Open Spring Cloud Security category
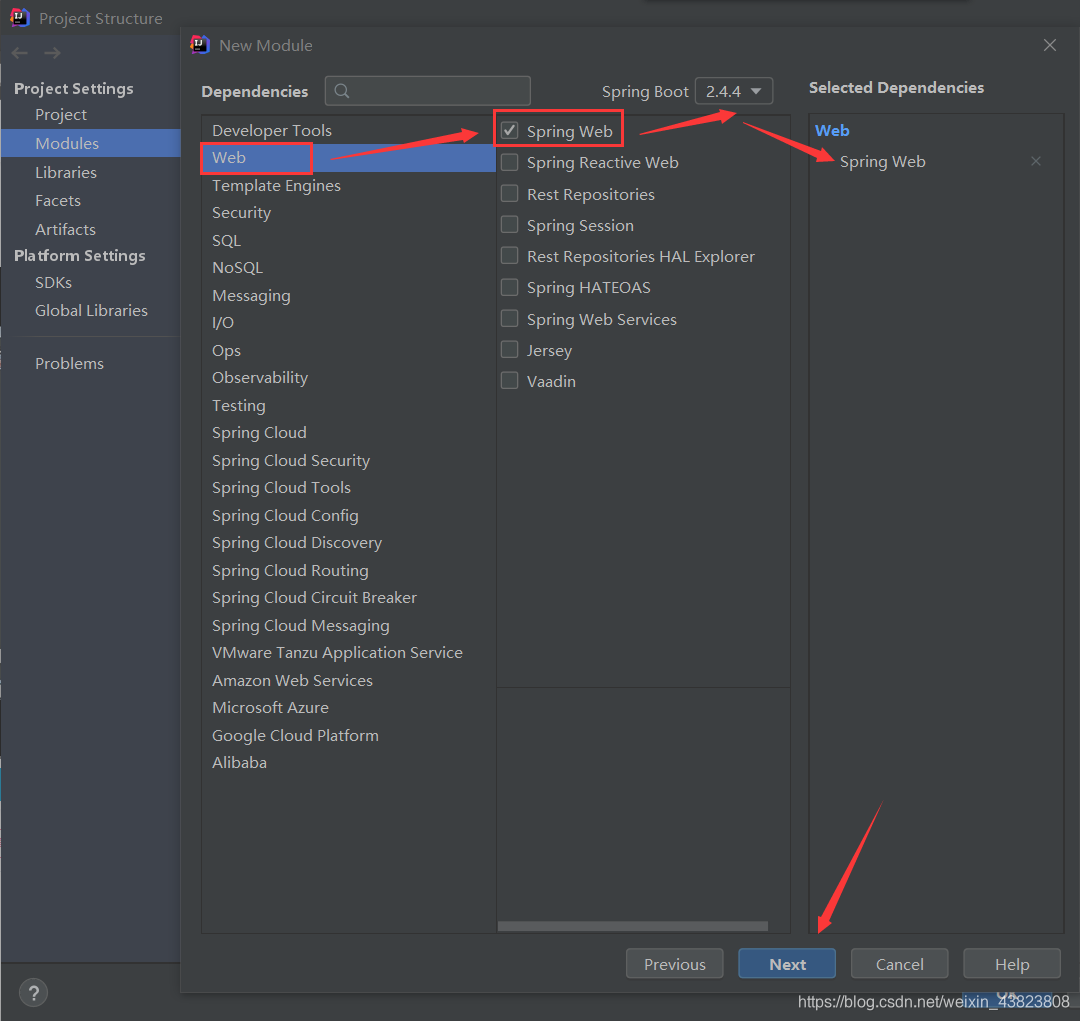 point(349,460)
